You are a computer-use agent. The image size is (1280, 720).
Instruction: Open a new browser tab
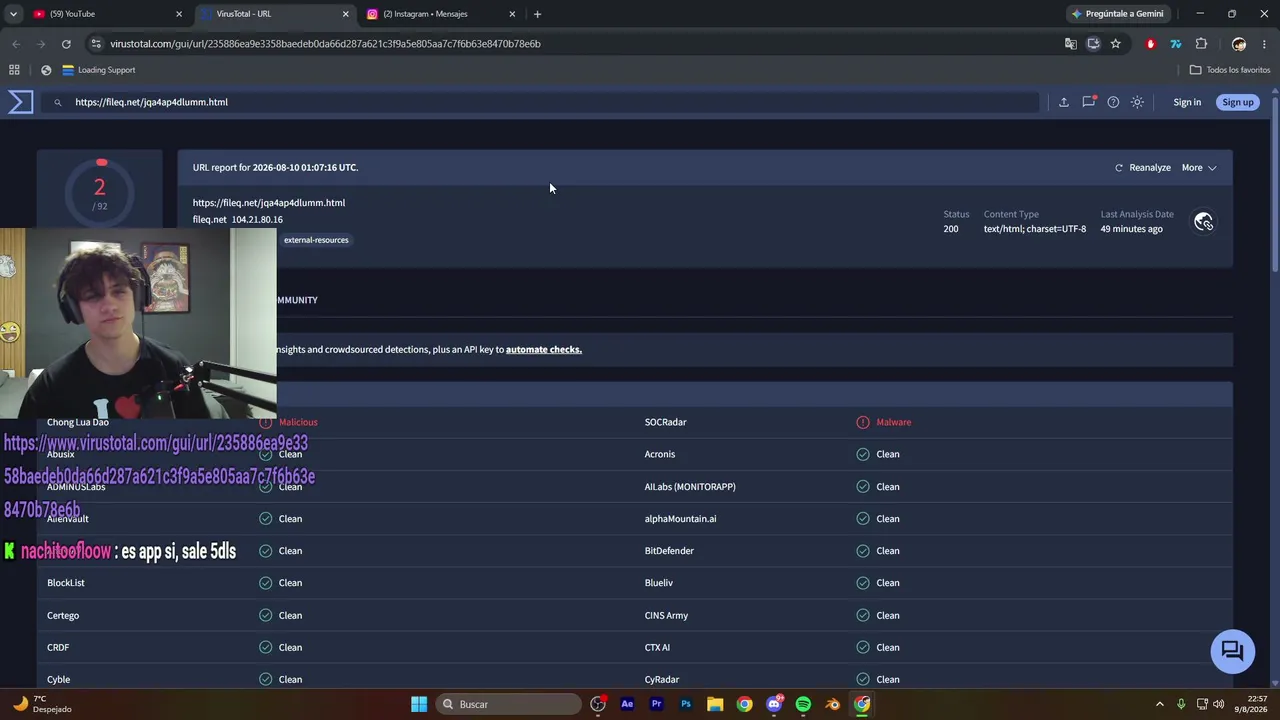tap(537, 14)
